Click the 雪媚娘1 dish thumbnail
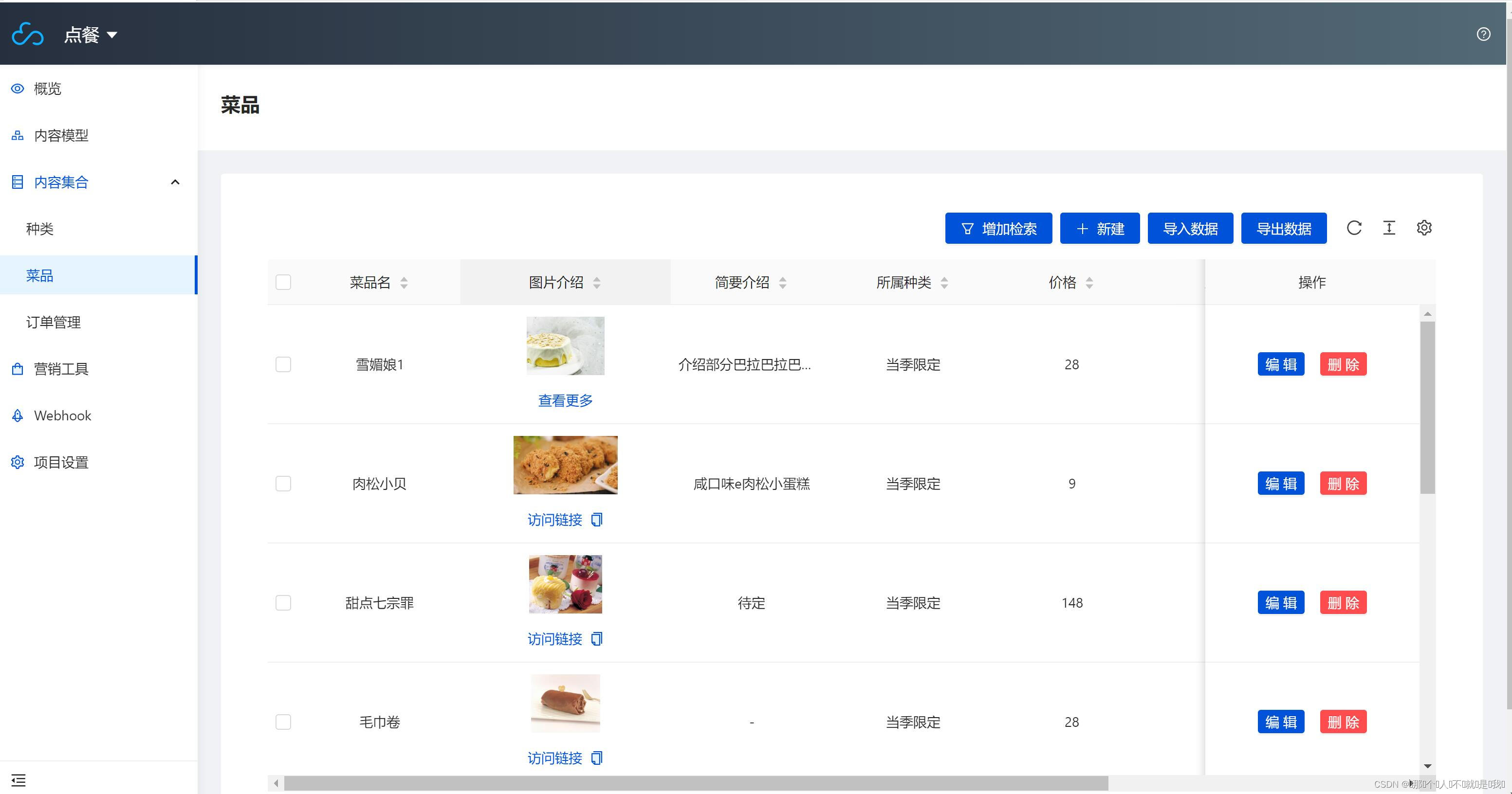 (565, 346)
